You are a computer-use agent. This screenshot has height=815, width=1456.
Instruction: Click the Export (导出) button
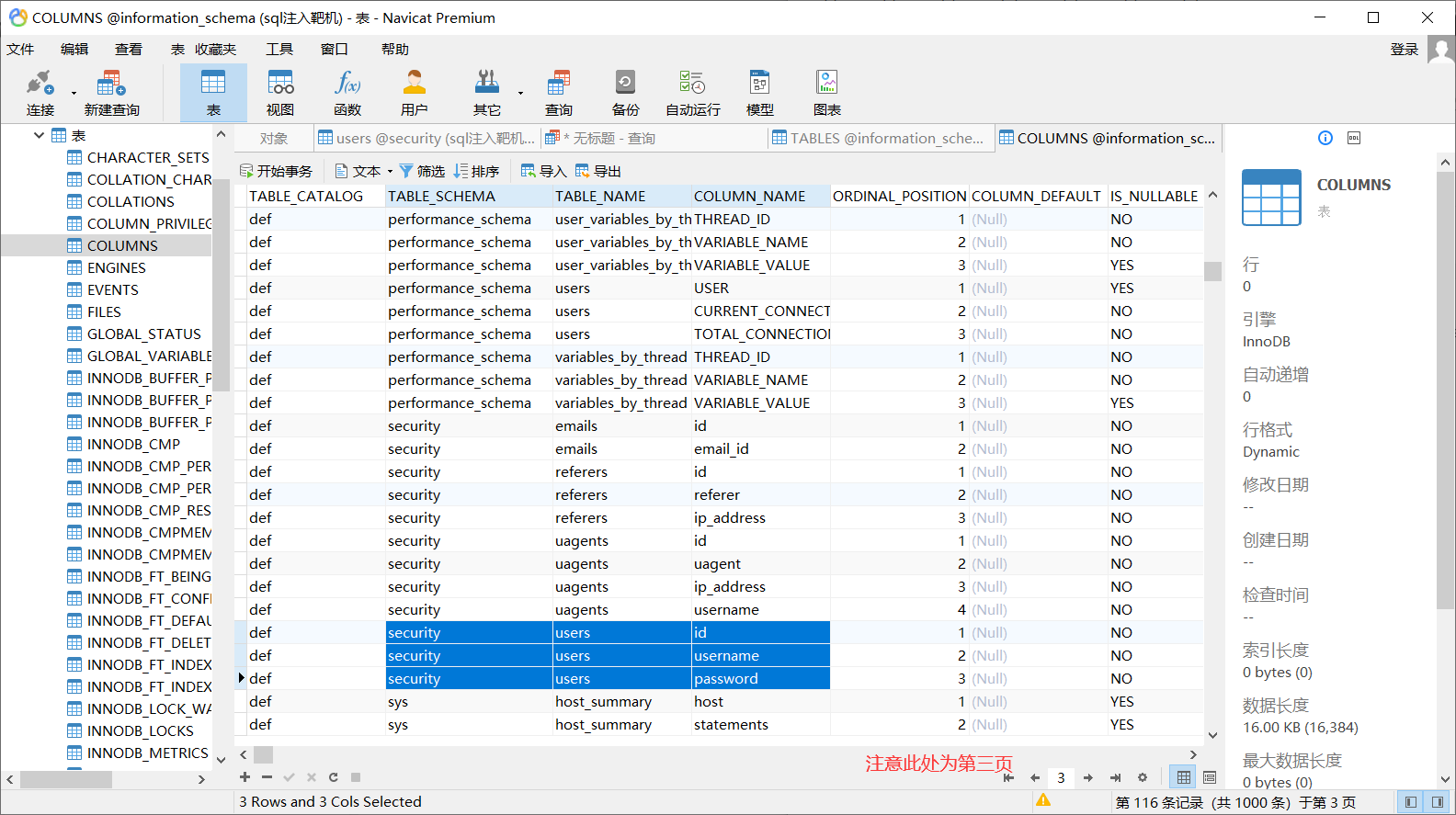click(598, 171)
